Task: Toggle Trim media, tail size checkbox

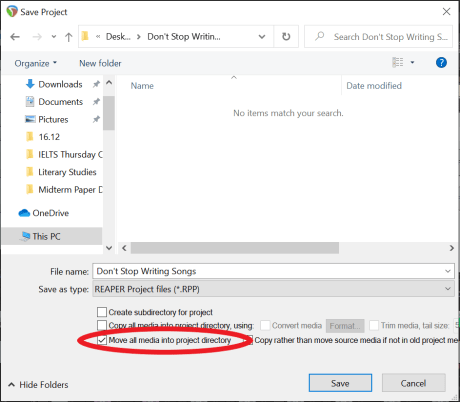Action: coord(374,325)
